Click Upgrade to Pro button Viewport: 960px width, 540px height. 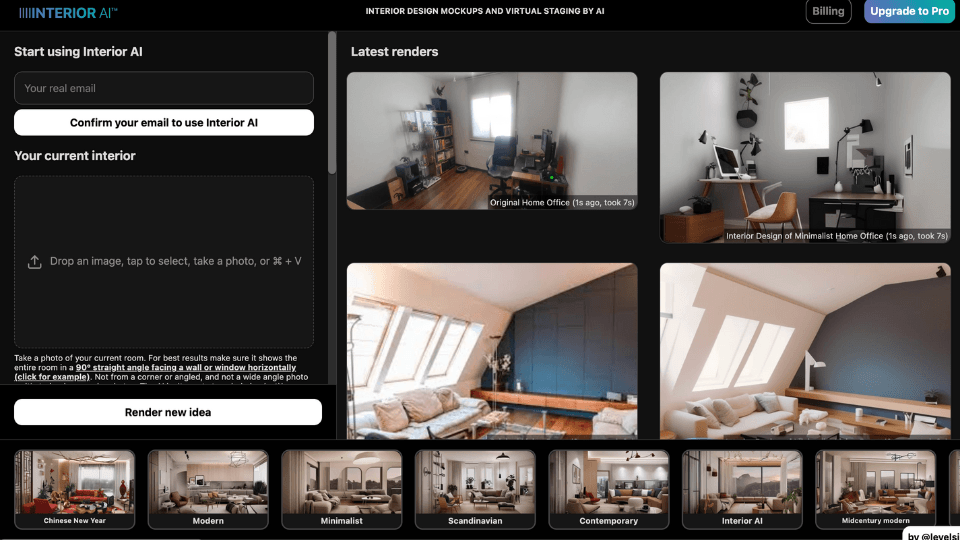point(909,11)
